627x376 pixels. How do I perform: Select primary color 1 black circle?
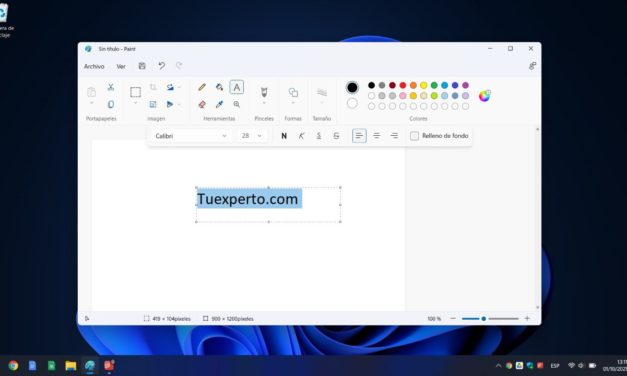coord(352,87)
